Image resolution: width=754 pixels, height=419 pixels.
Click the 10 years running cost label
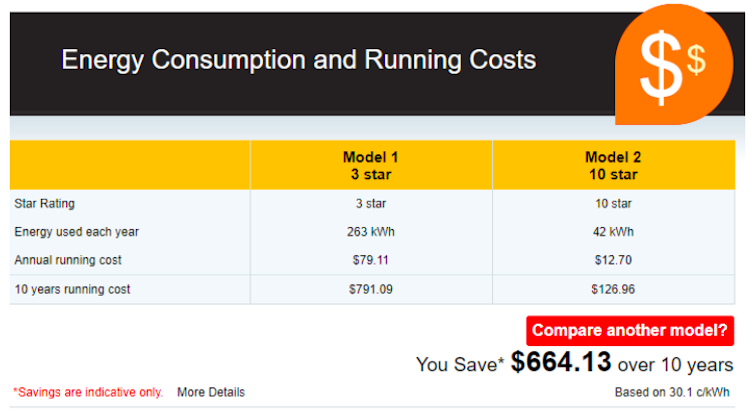[x=72, y=289]
